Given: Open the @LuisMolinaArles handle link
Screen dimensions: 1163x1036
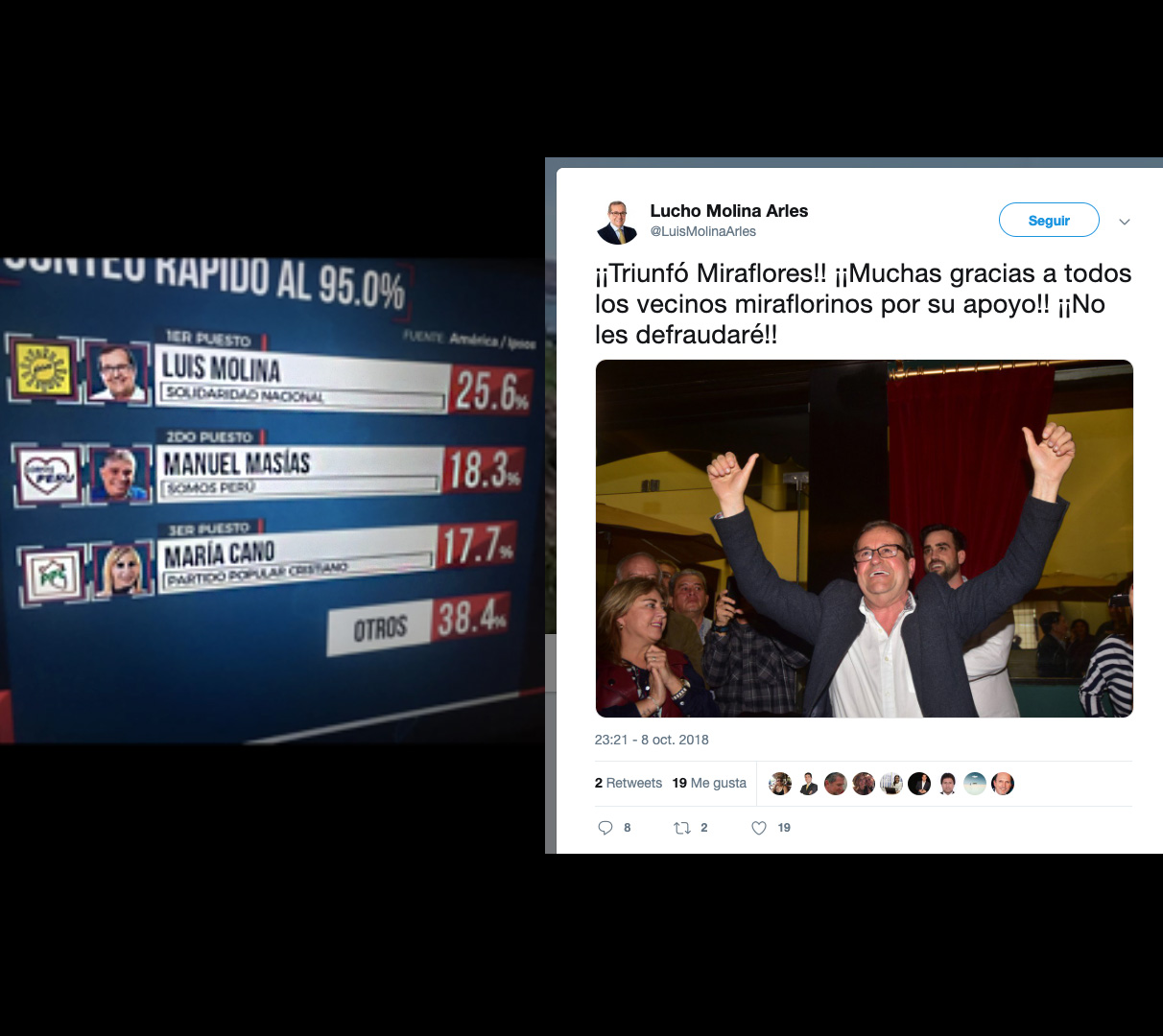Looking at the screenshot, I should pyautogui.click(x=703, y=231).
